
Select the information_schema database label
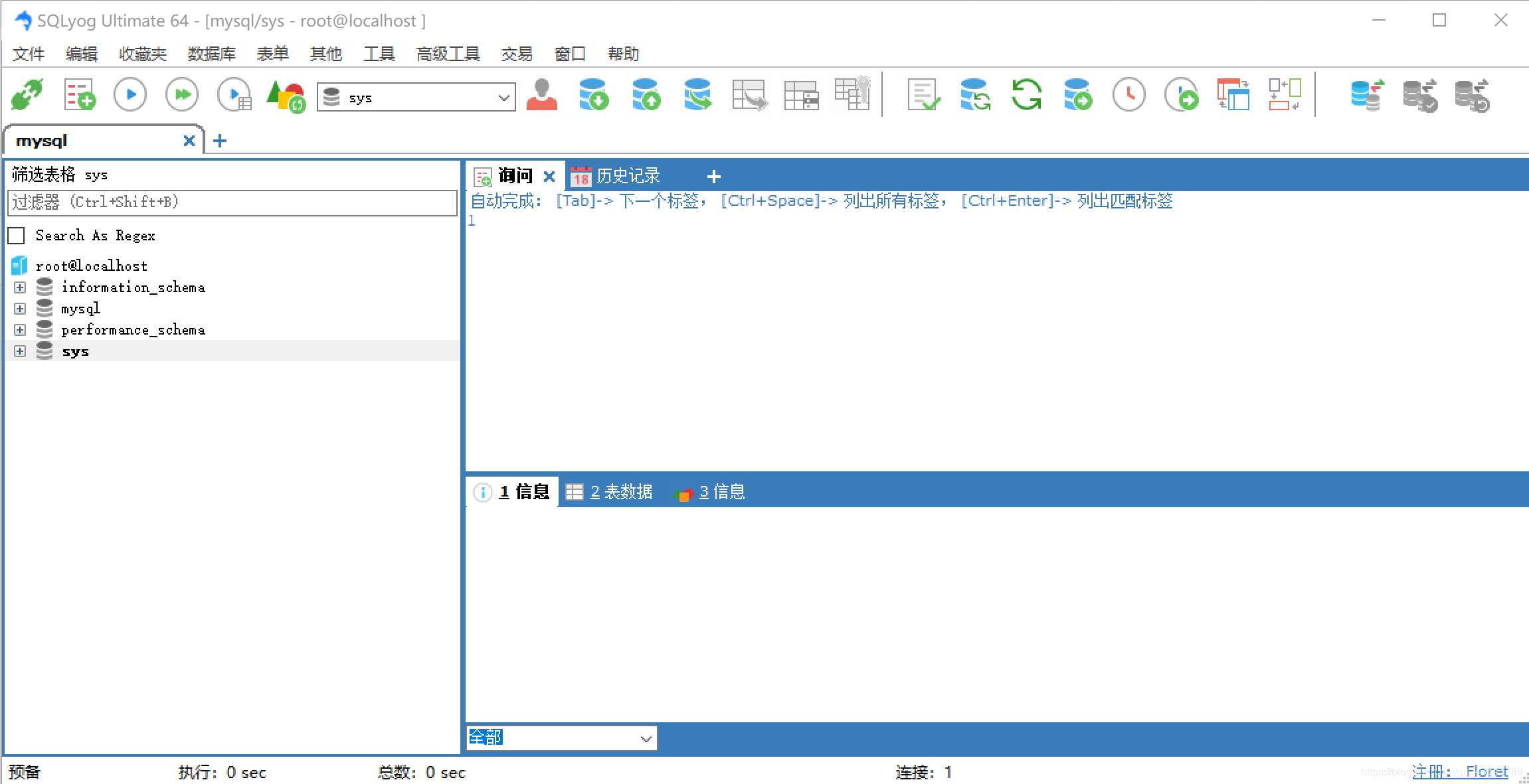pyautogui.click(x=134, y=287)
